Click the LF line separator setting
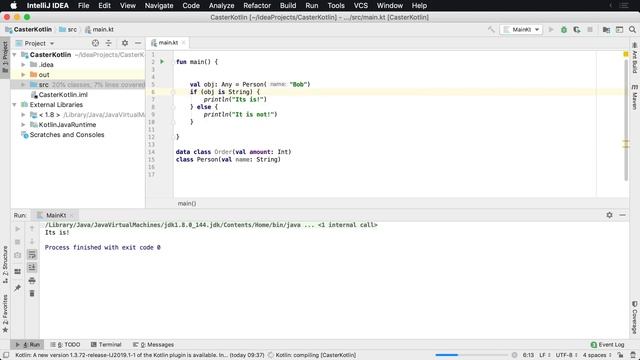This screenshot has width=640, height=360. [x=545, y=355]
